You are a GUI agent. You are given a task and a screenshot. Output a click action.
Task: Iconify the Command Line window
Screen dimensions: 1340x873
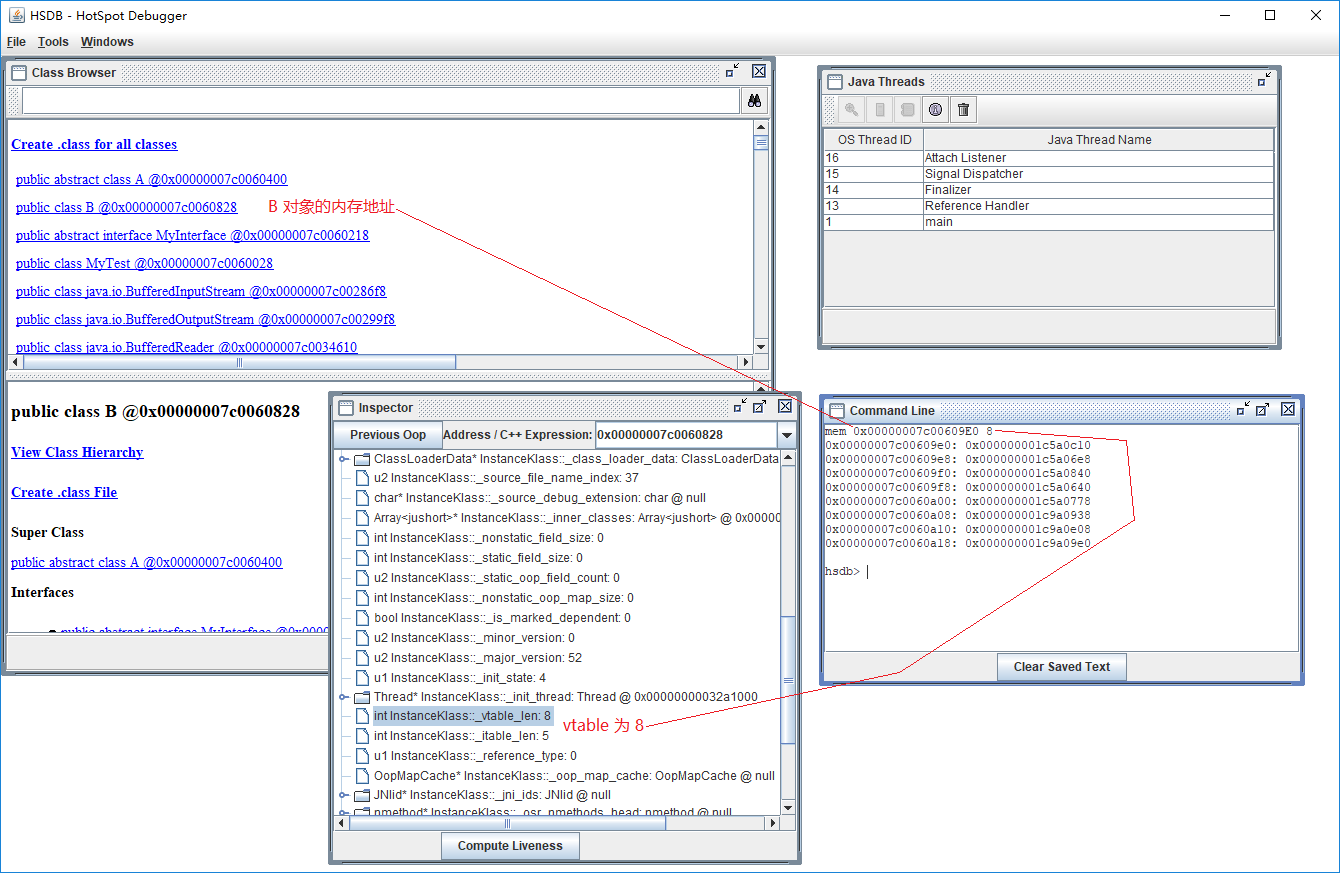tap(1242, 409)
